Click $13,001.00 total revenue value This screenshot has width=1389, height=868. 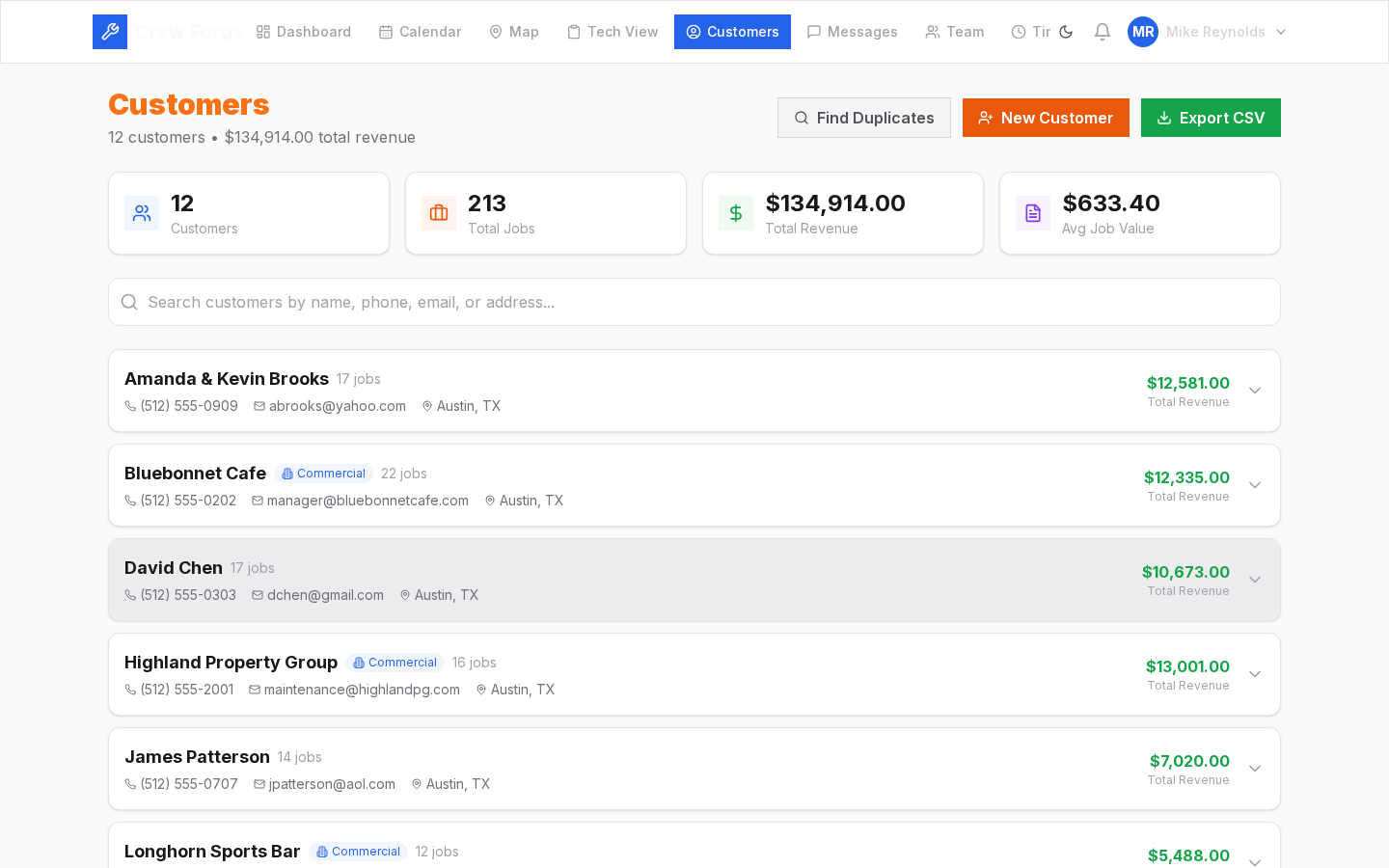pyautogui.click(x=1187, y=666)
